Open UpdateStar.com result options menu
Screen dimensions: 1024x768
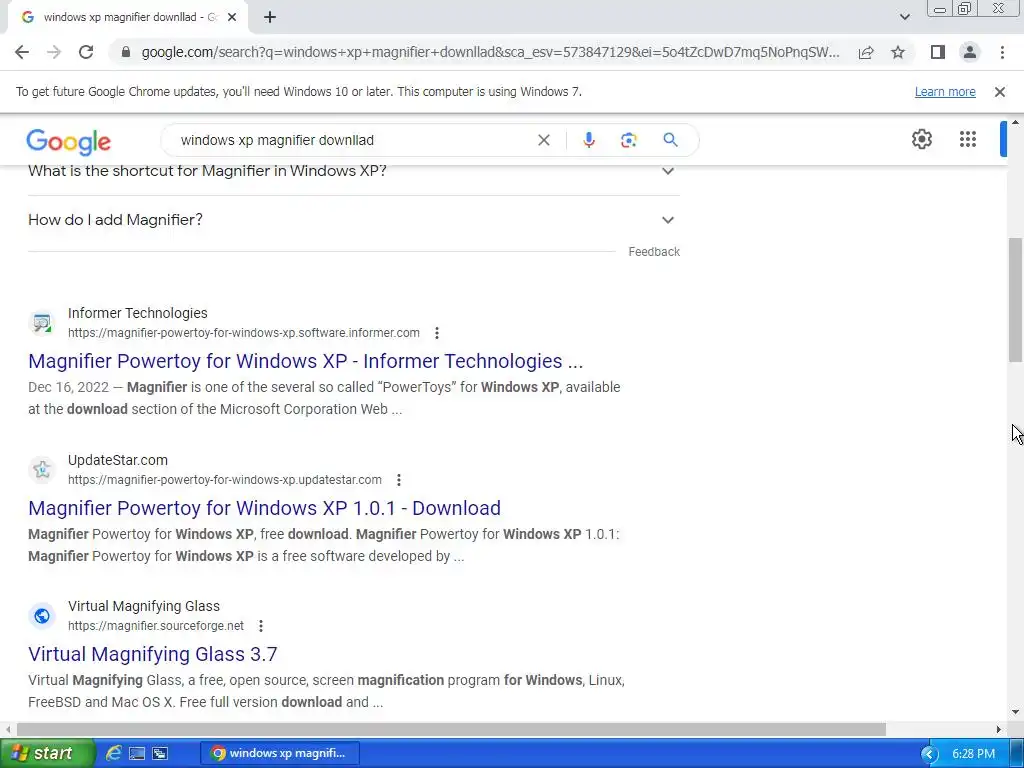(398, 480)
